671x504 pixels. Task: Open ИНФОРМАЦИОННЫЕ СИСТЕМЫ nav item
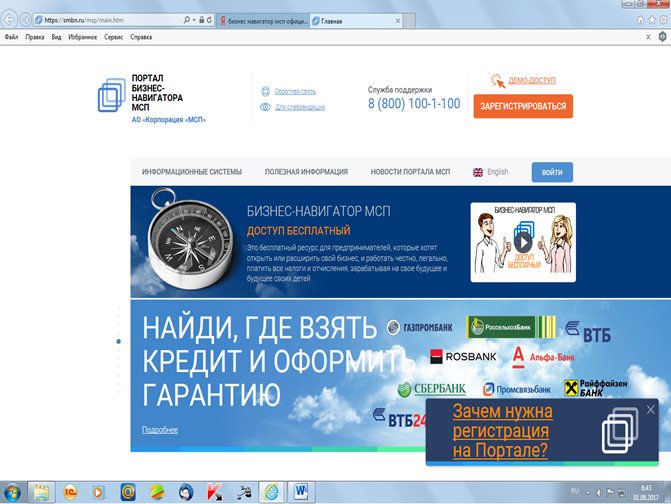192,172
